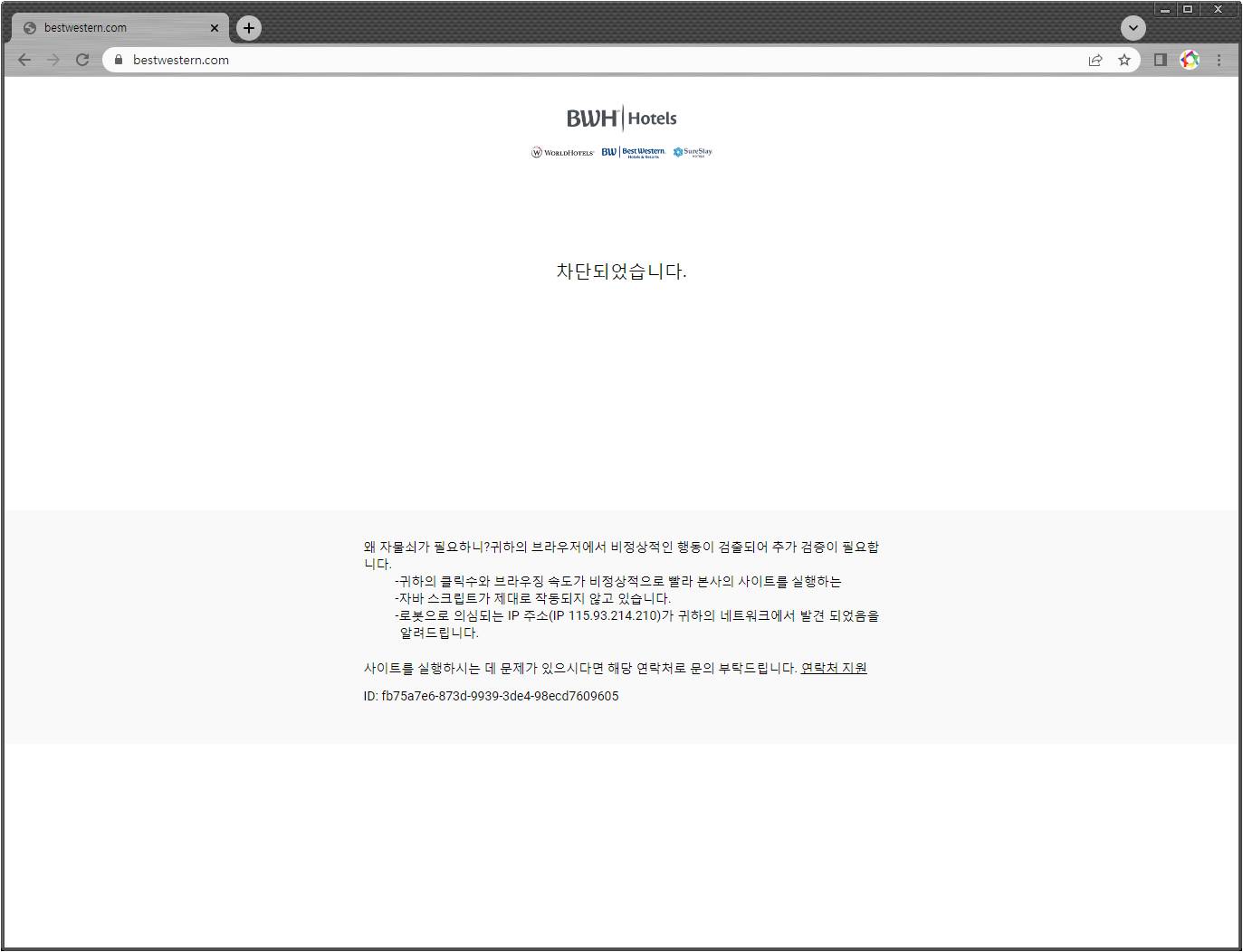Image resolution: width=1243 pixels, height=952 pixels.
Task: Close the bestwestern.com tab
Action: [215, 28]
